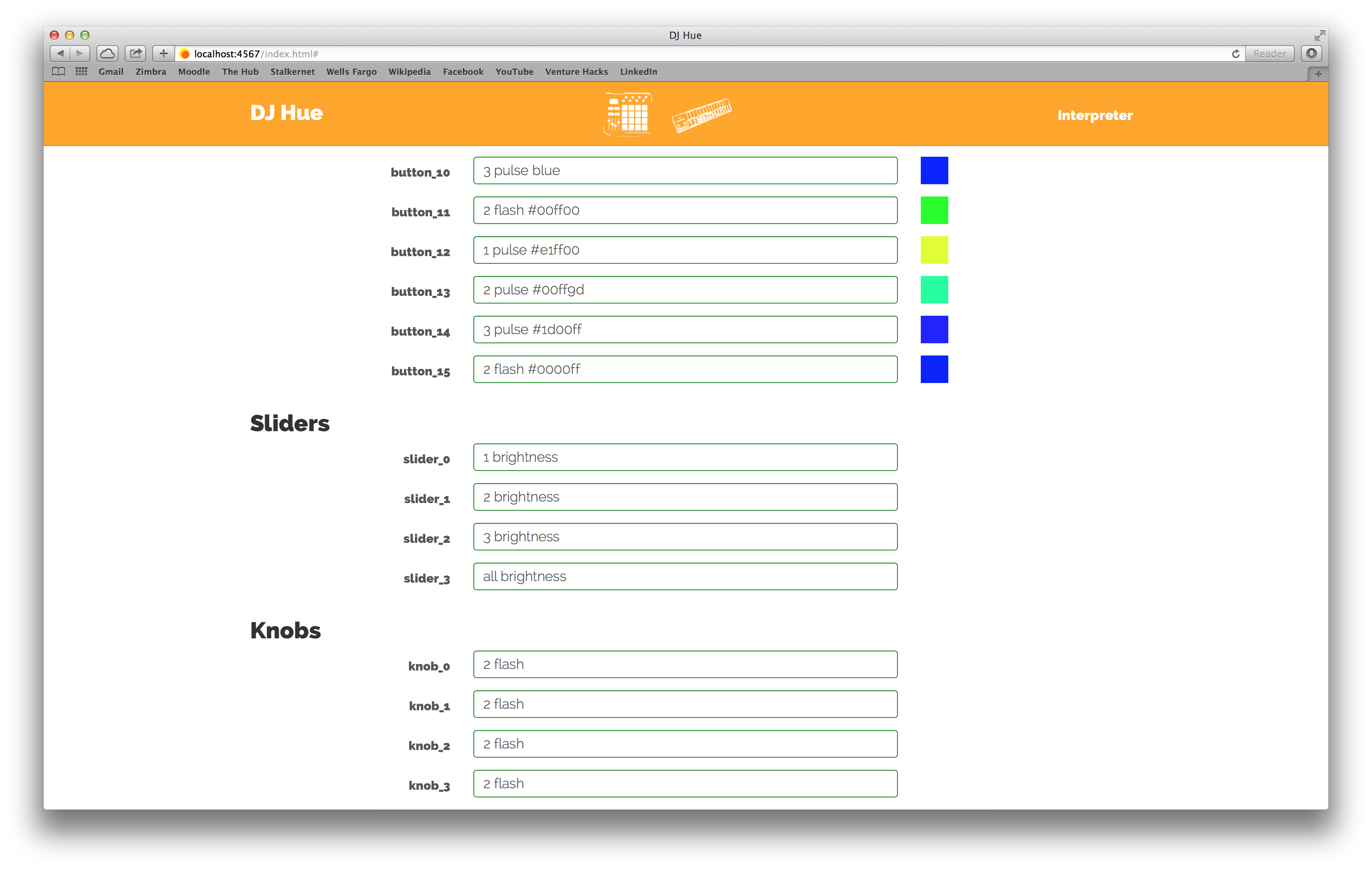Show Top Sites grid icon
Image resolution: width=1372 pixels, height=870 pixels.
(x=81, y=72)
